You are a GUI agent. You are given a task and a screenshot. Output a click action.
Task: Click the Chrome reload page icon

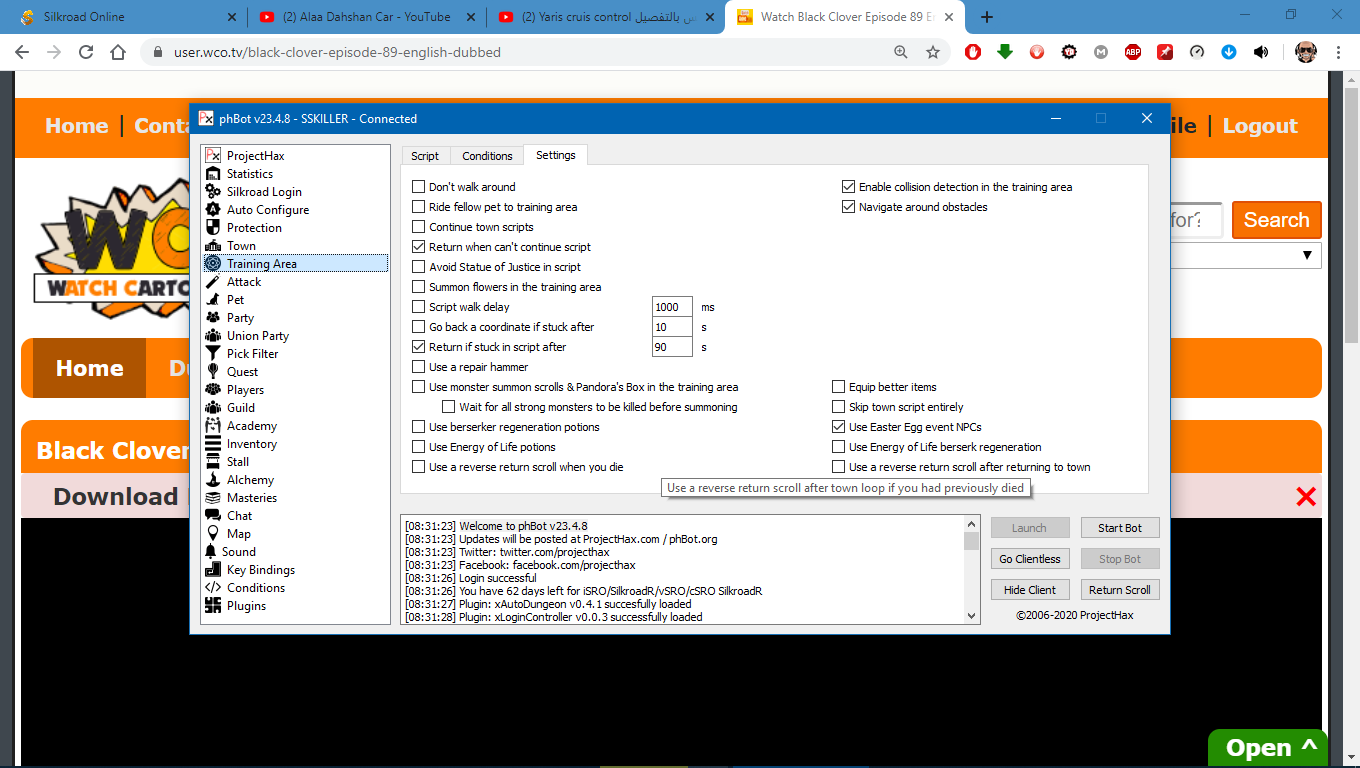coord(86,52)
